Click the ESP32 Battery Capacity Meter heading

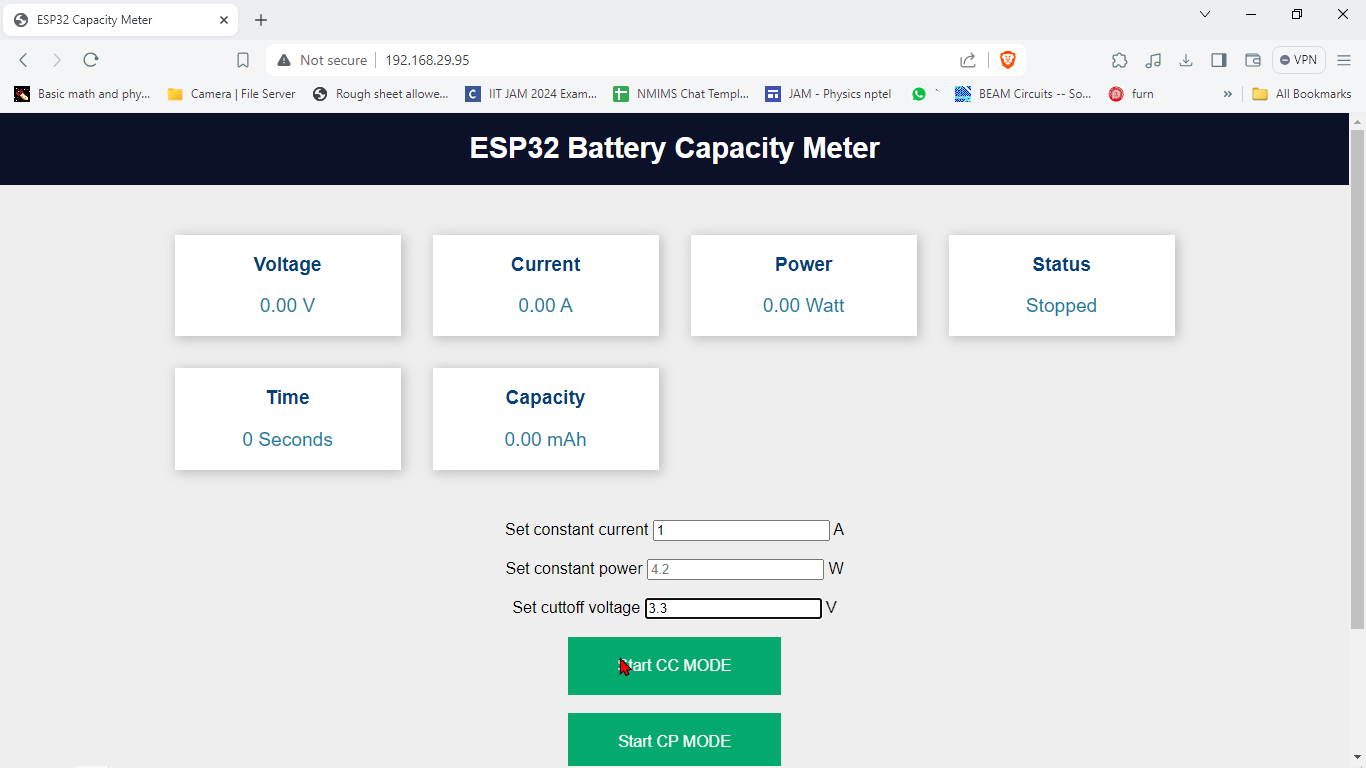(675, 148)
